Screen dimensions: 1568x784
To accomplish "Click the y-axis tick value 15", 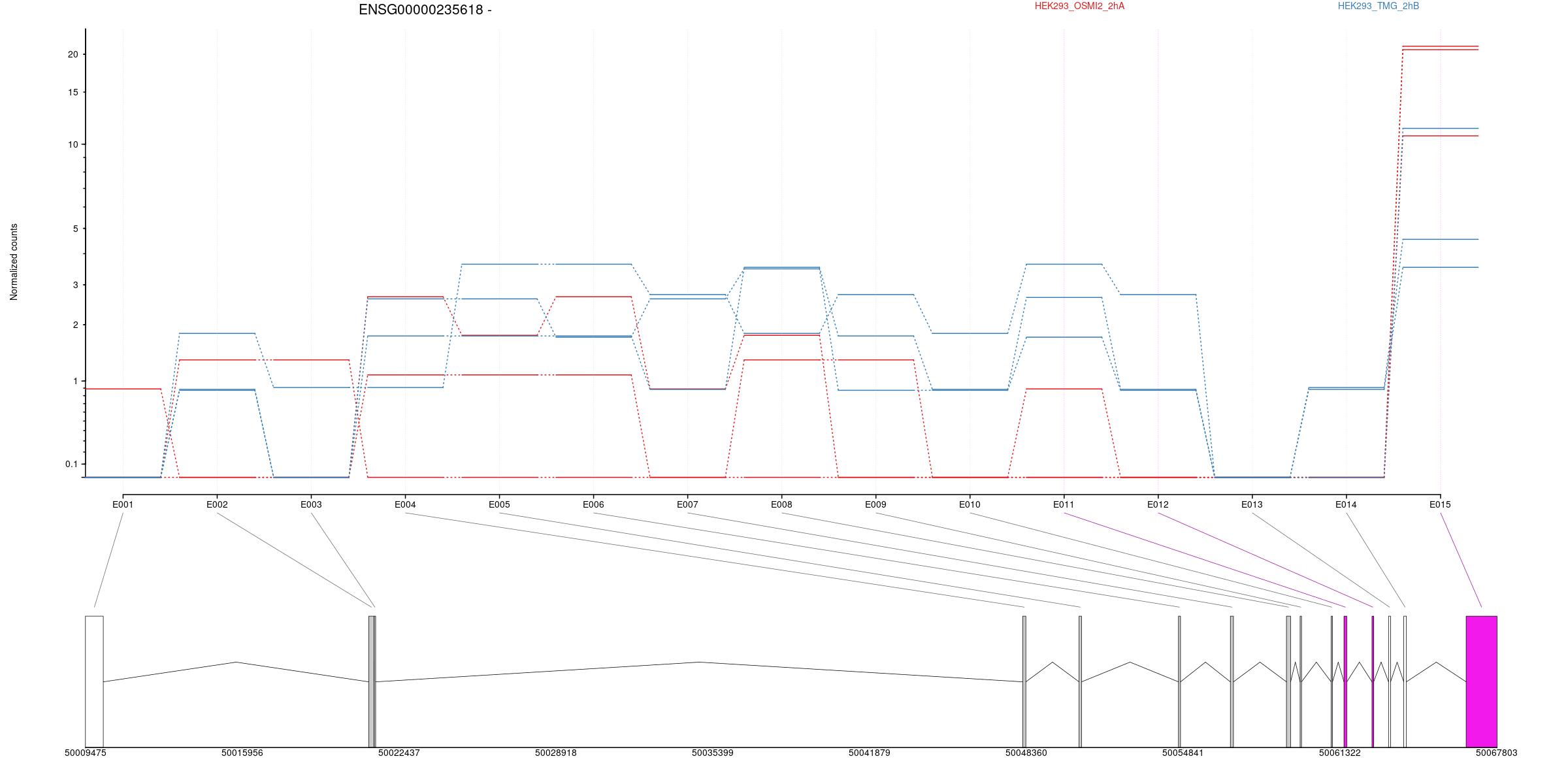I will [x=73, y=92].
